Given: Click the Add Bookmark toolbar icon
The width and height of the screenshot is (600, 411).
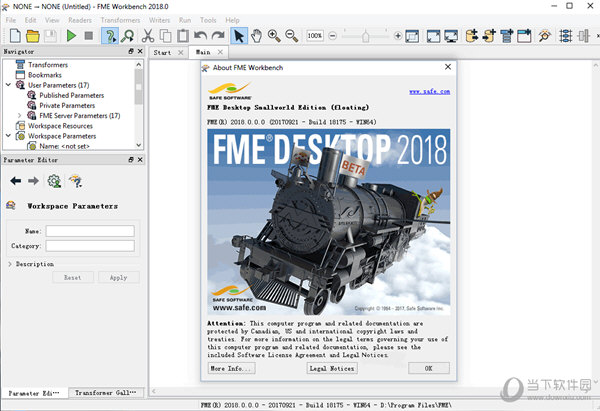Looking at the screenshot, I should click(524, 36).
